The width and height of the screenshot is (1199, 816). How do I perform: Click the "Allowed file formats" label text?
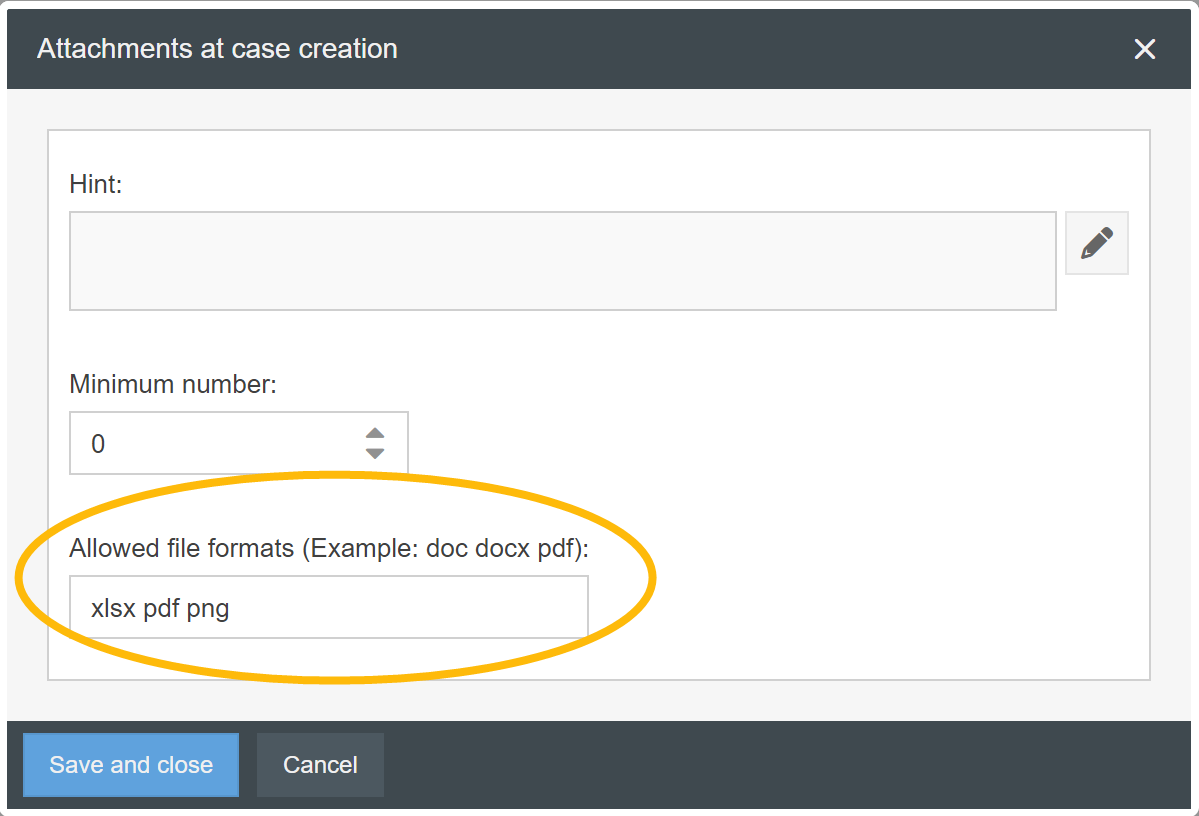pyautogui.click(x=182, y=548)
